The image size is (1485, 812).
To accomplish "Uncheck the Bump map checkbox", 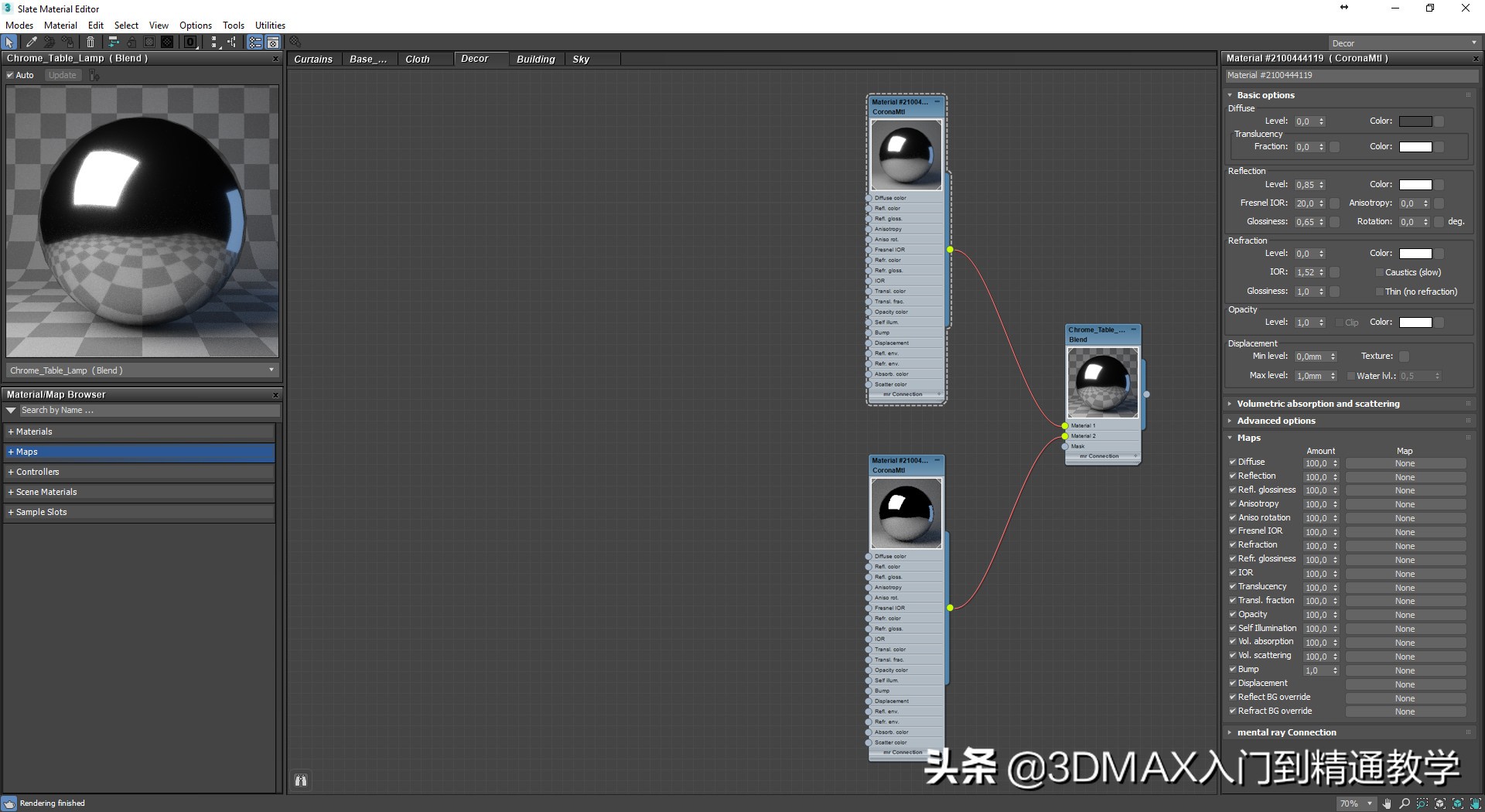I will pyautogui.click(x=1233, y=670).
